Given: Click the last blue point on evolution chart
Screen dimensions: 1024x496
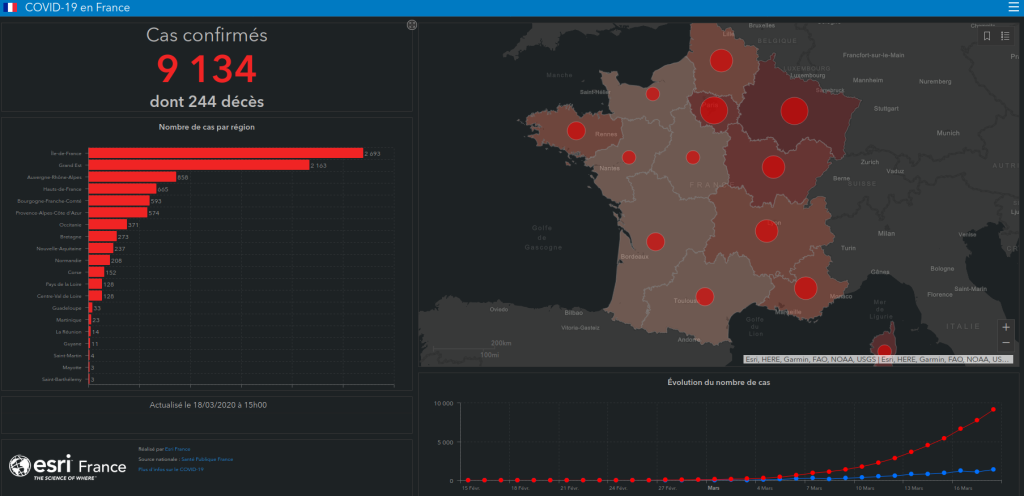Looking at the screenshot, I should coord(993,469).
